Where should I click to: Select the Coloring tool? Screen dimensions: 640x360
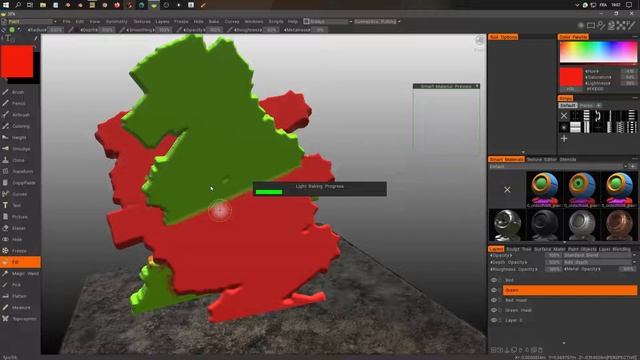coord(20,127)
